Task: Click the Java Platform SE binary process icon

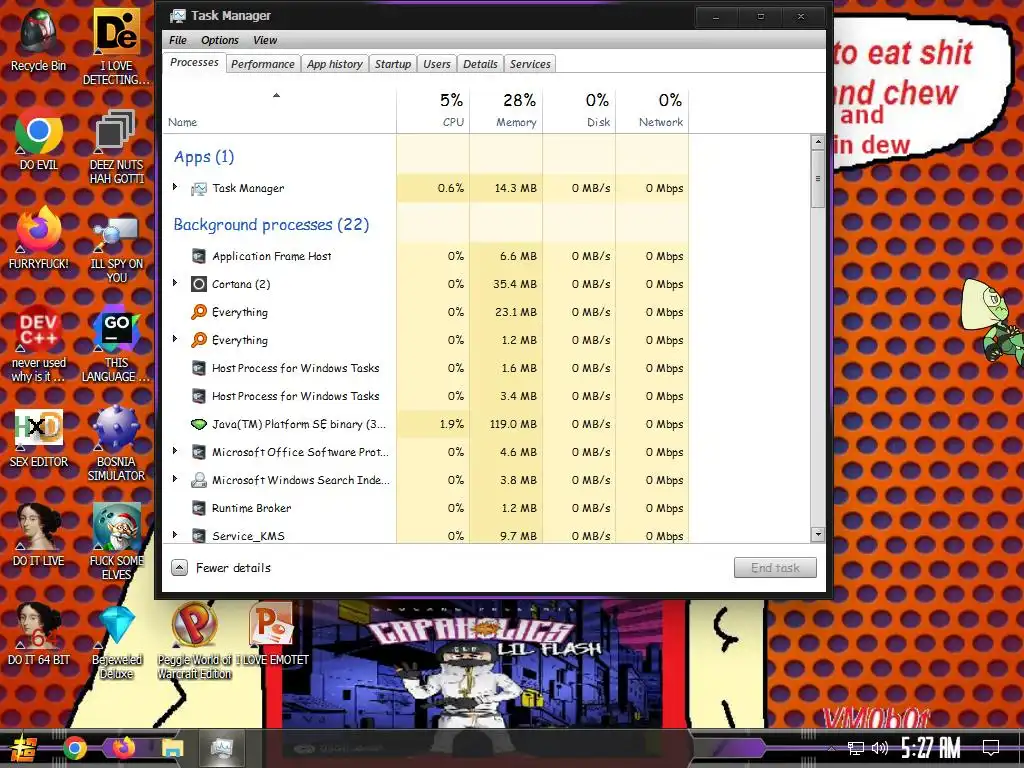Action: 199,424
